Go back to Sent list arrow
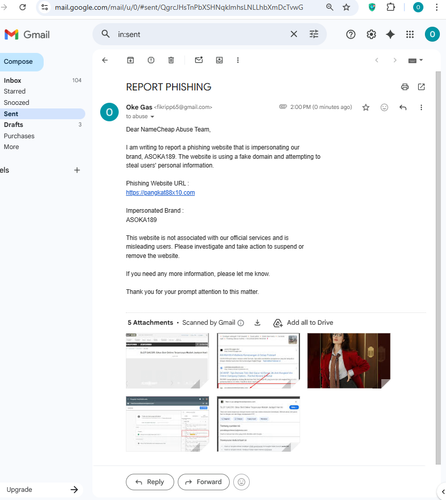 pos(105,60)
